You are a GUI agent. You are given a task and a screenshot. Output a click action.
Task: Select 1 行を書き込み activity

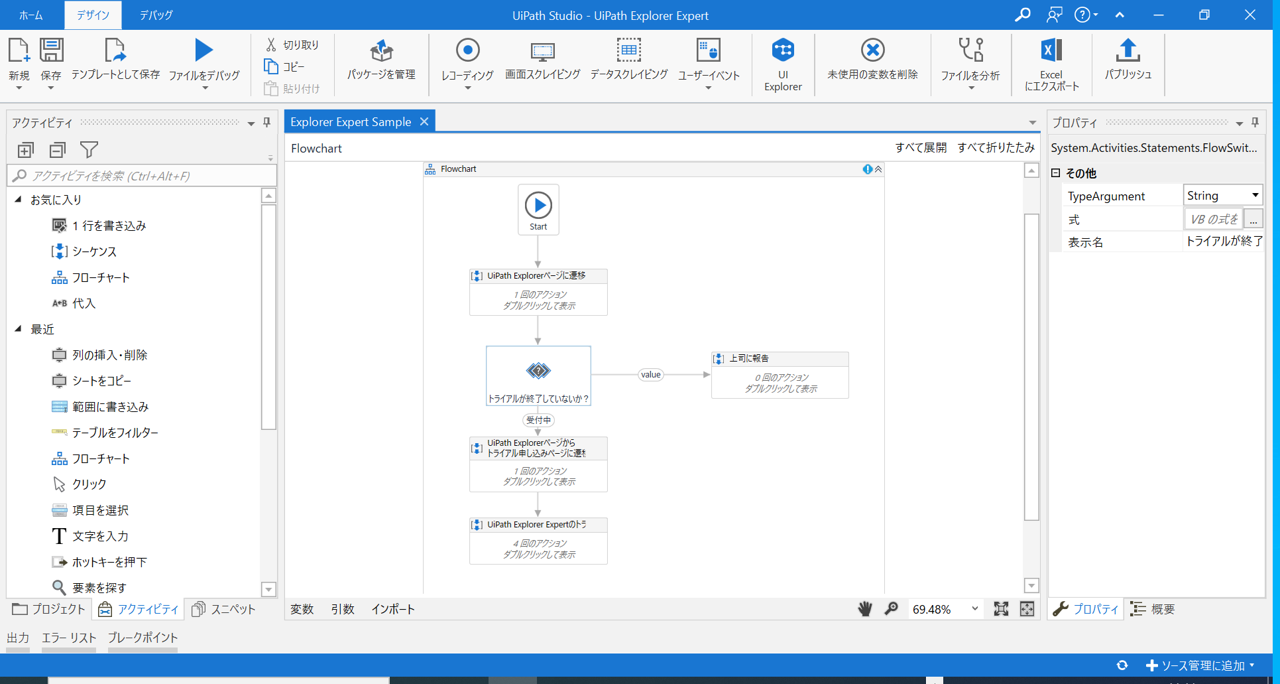pos(98,226)
